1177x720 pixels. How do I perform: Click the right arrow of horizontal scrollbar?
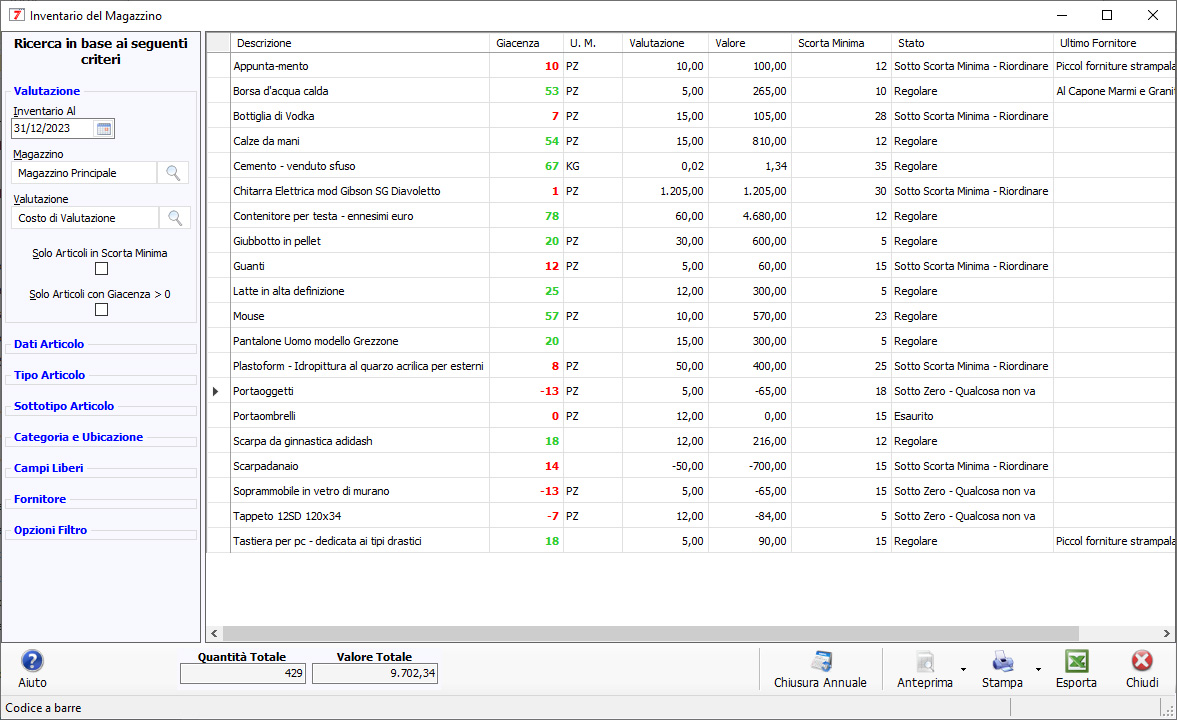pos(1166,633)
